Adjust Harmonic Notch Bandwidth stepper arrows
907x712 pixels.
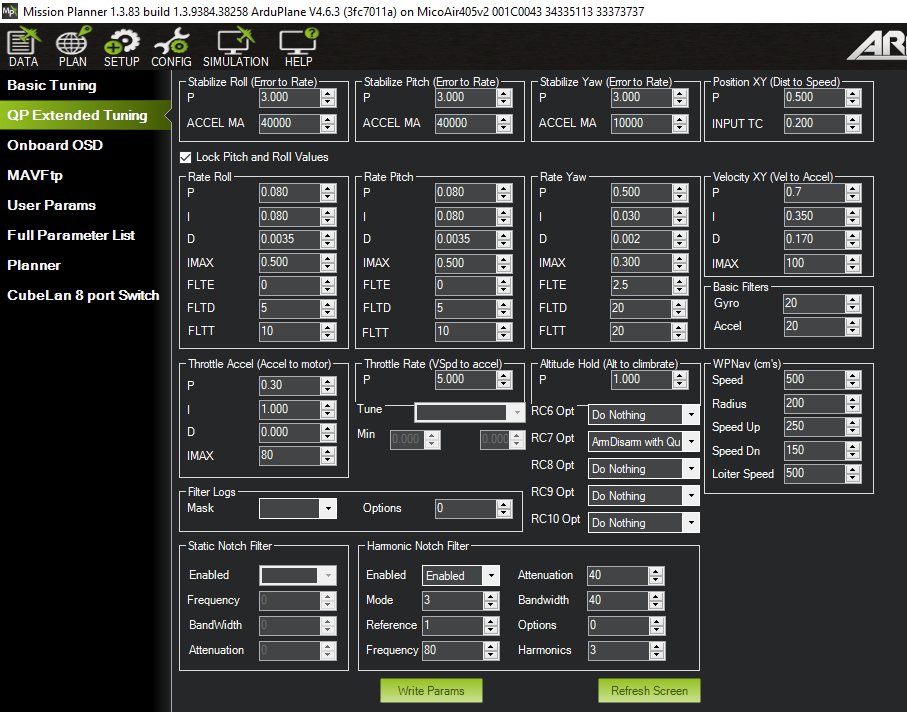(656, 601)
